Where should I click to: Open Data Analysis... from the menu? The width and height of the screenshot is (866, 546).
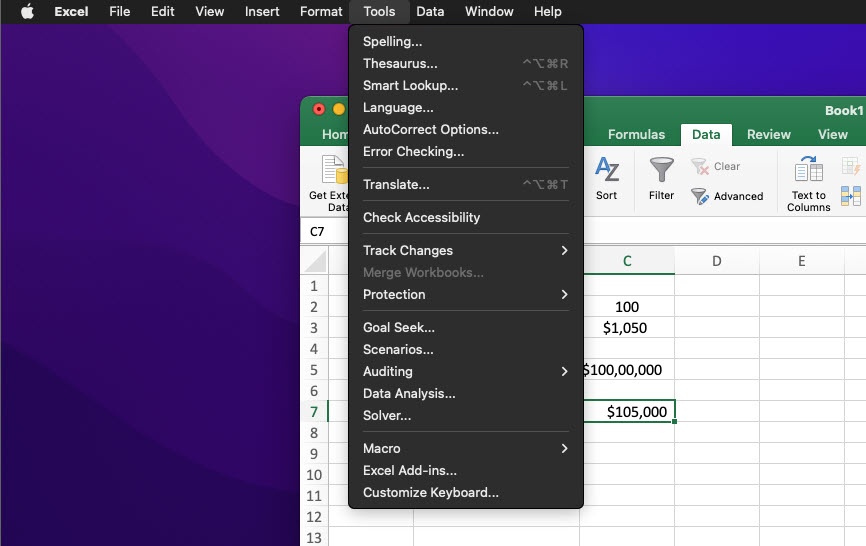coord(466,394)
